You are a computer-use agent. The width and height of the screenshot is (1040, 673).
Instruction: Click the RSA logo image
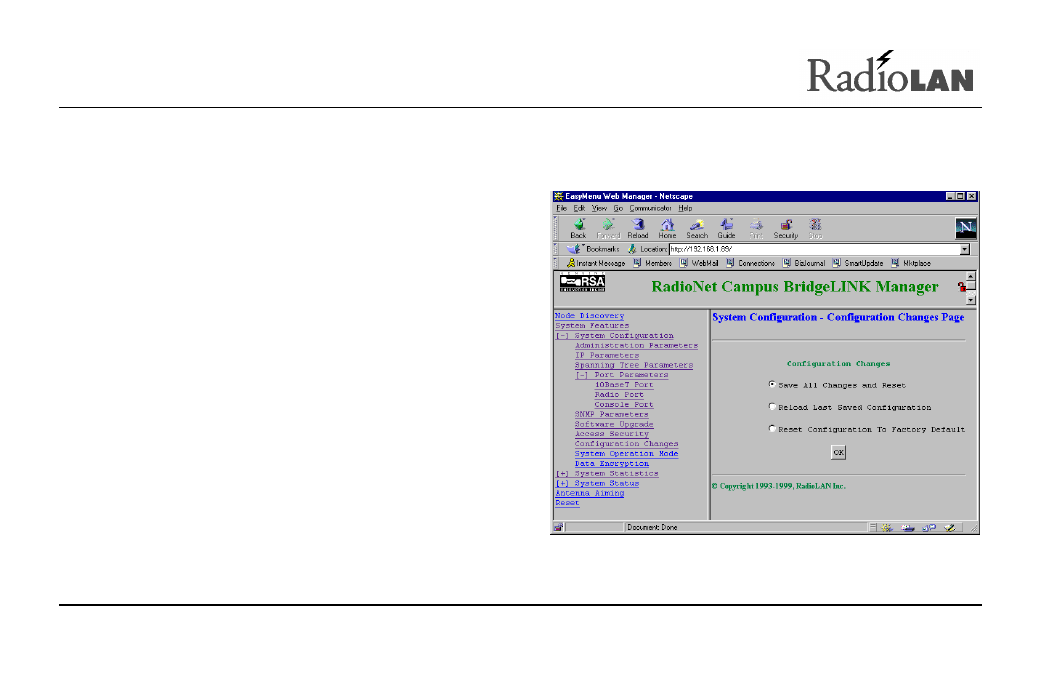point(582,282)
